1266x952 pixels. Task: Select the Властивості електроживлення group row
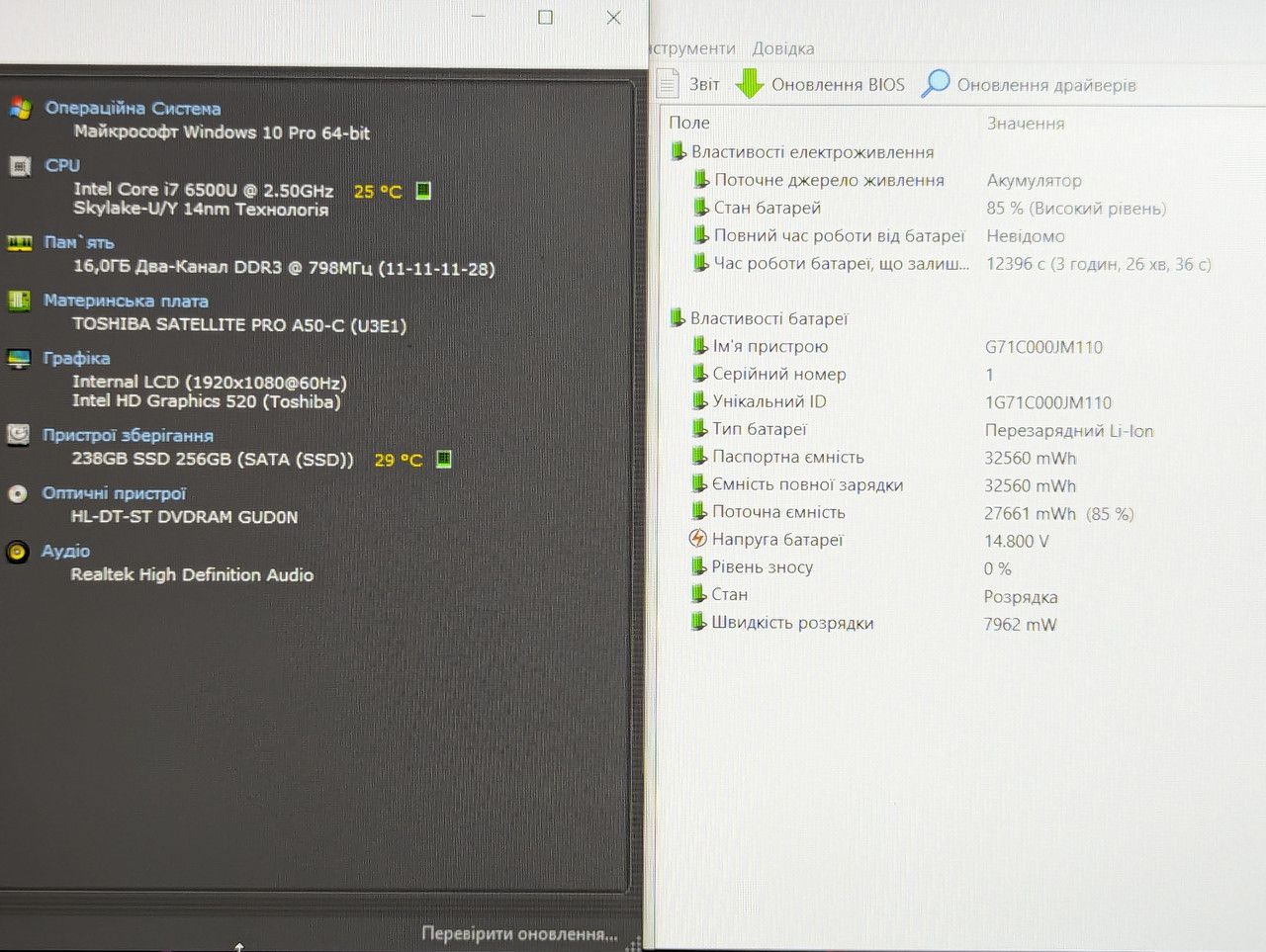point(812,152)
